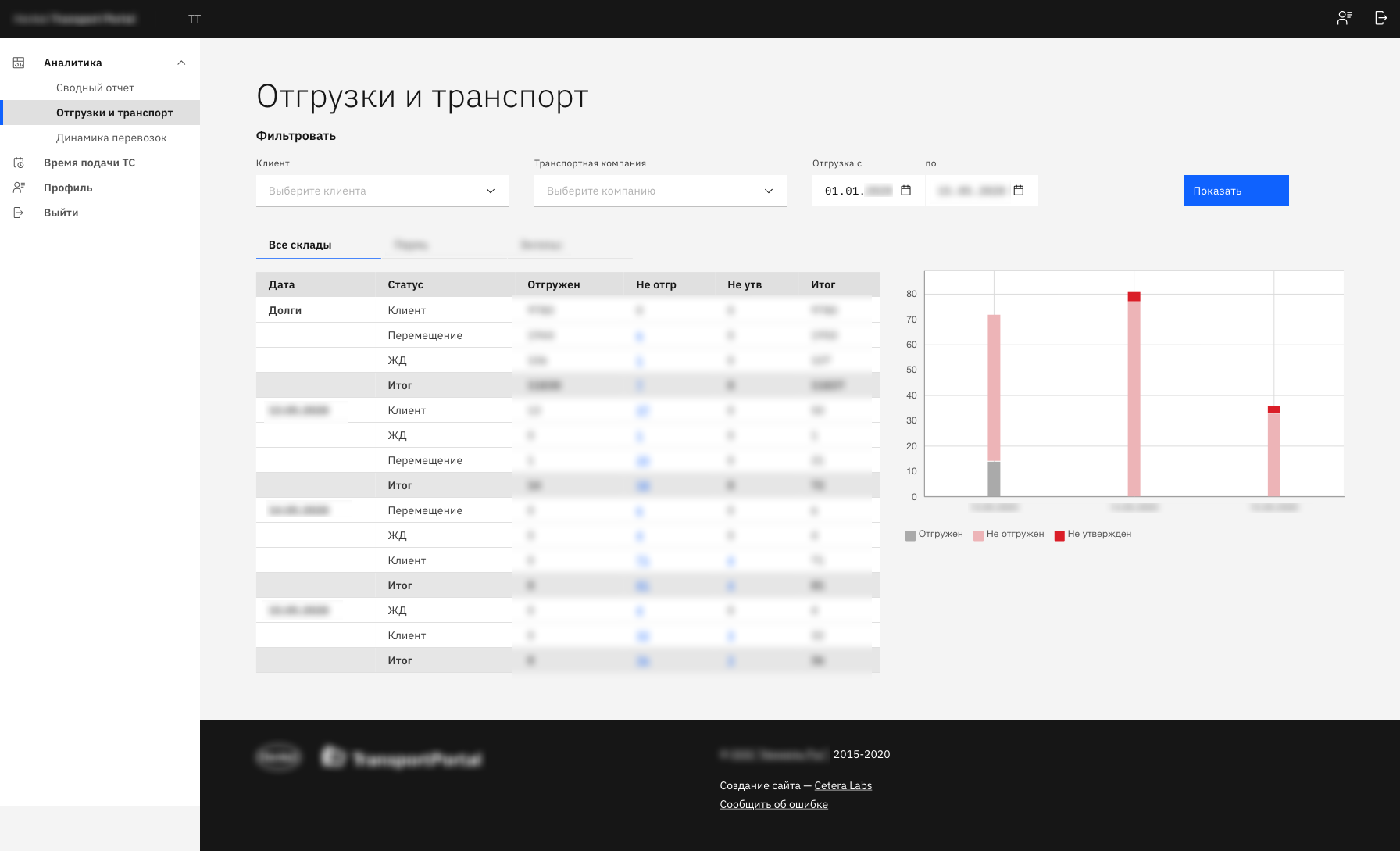1400x851 pixels.
Task: Click the logout icon next to Выйти
Action: click(20, 212)
